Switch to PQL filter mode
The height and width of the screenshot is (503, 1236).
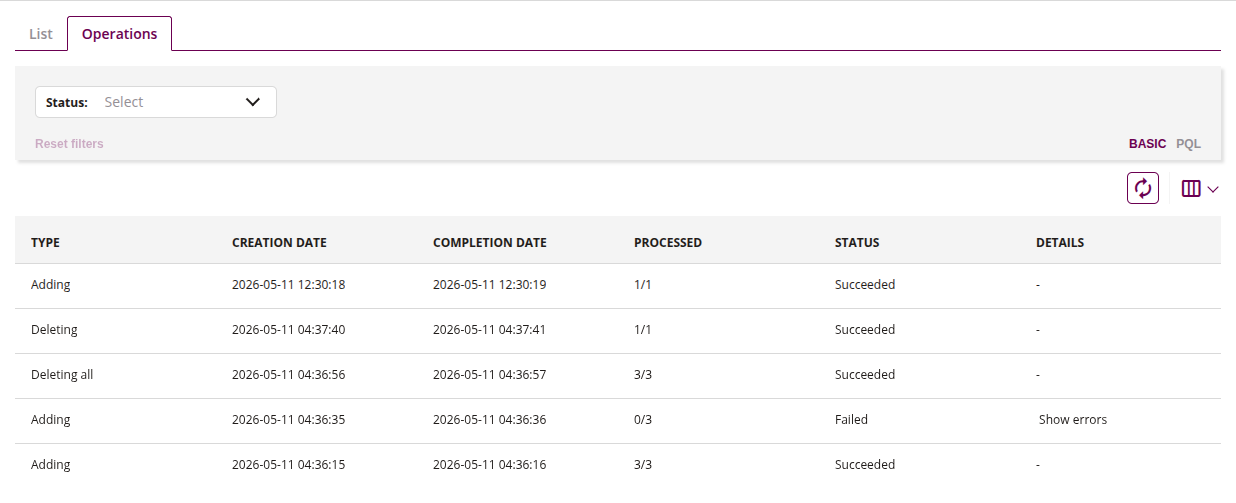pos(1188,144)
